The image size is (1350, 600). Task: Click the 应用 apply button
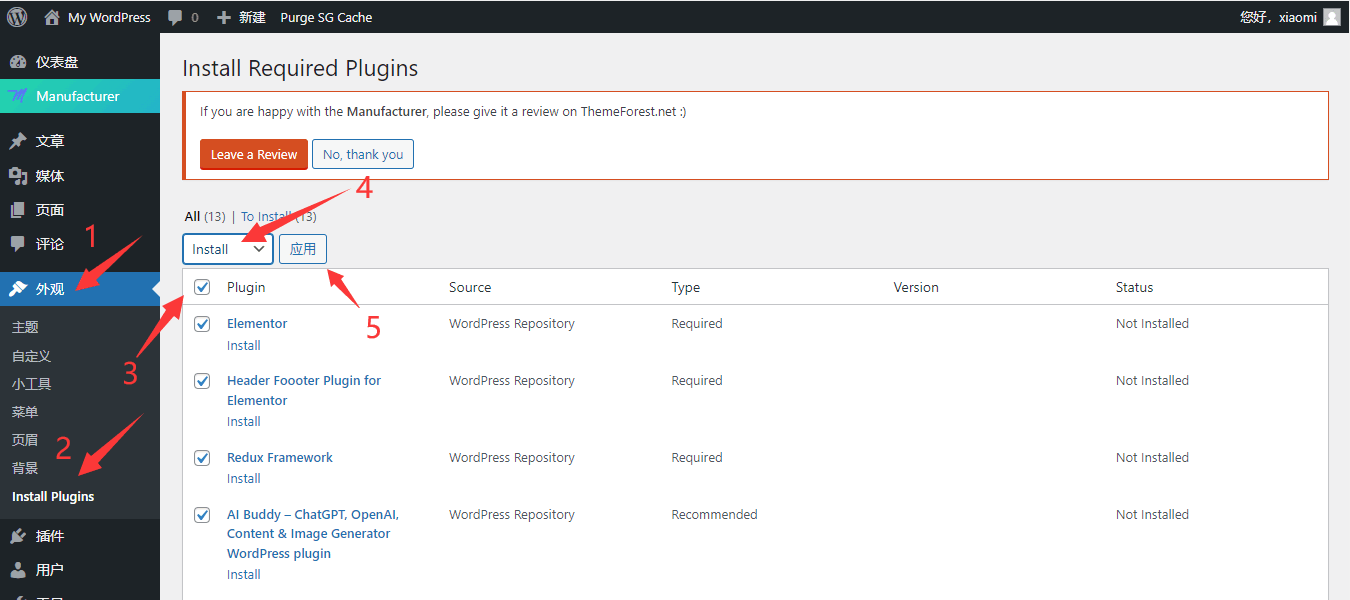point(303,249)
